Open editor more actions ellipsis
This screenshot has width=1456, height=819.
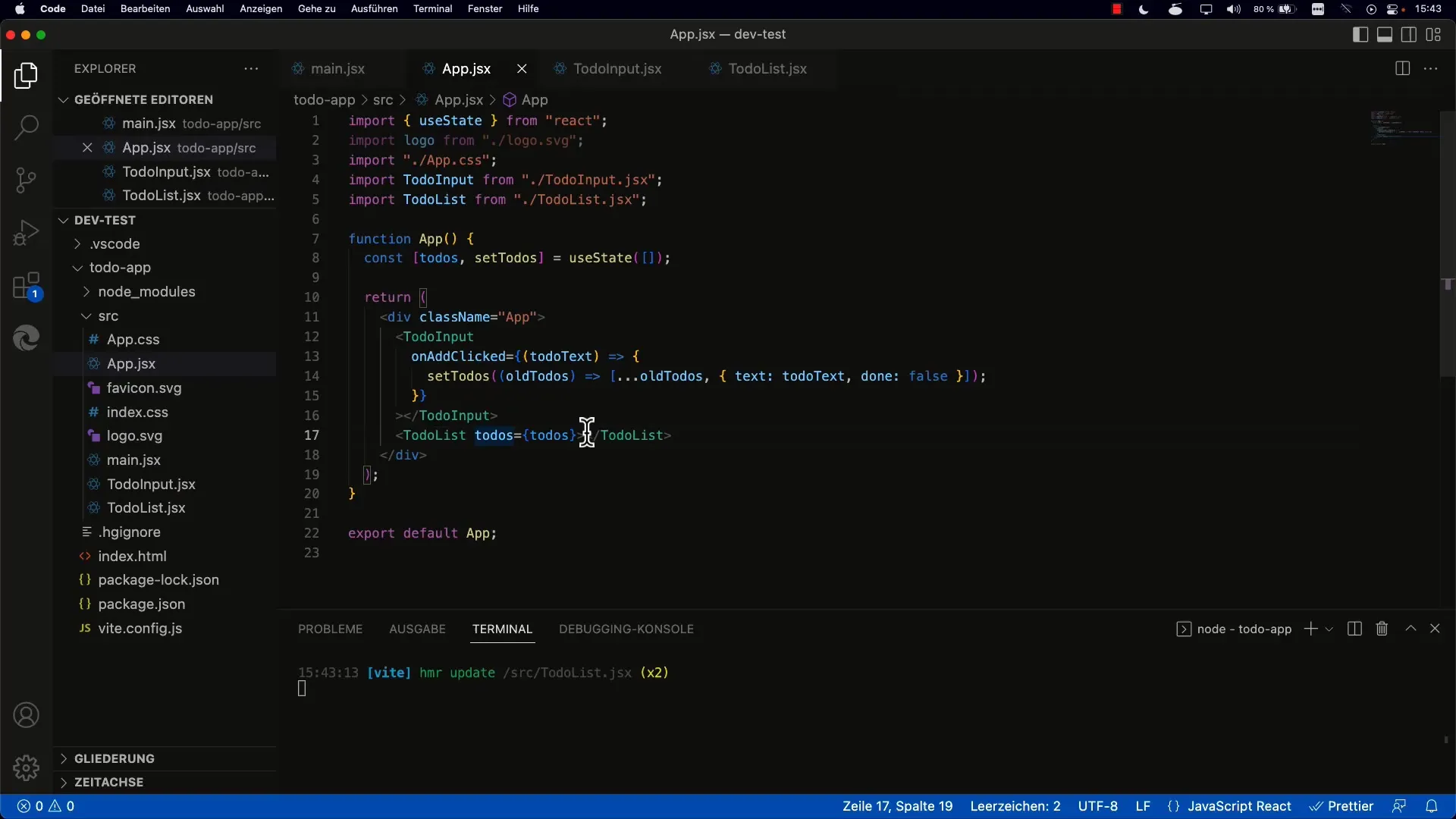[x=1430, y=68]
